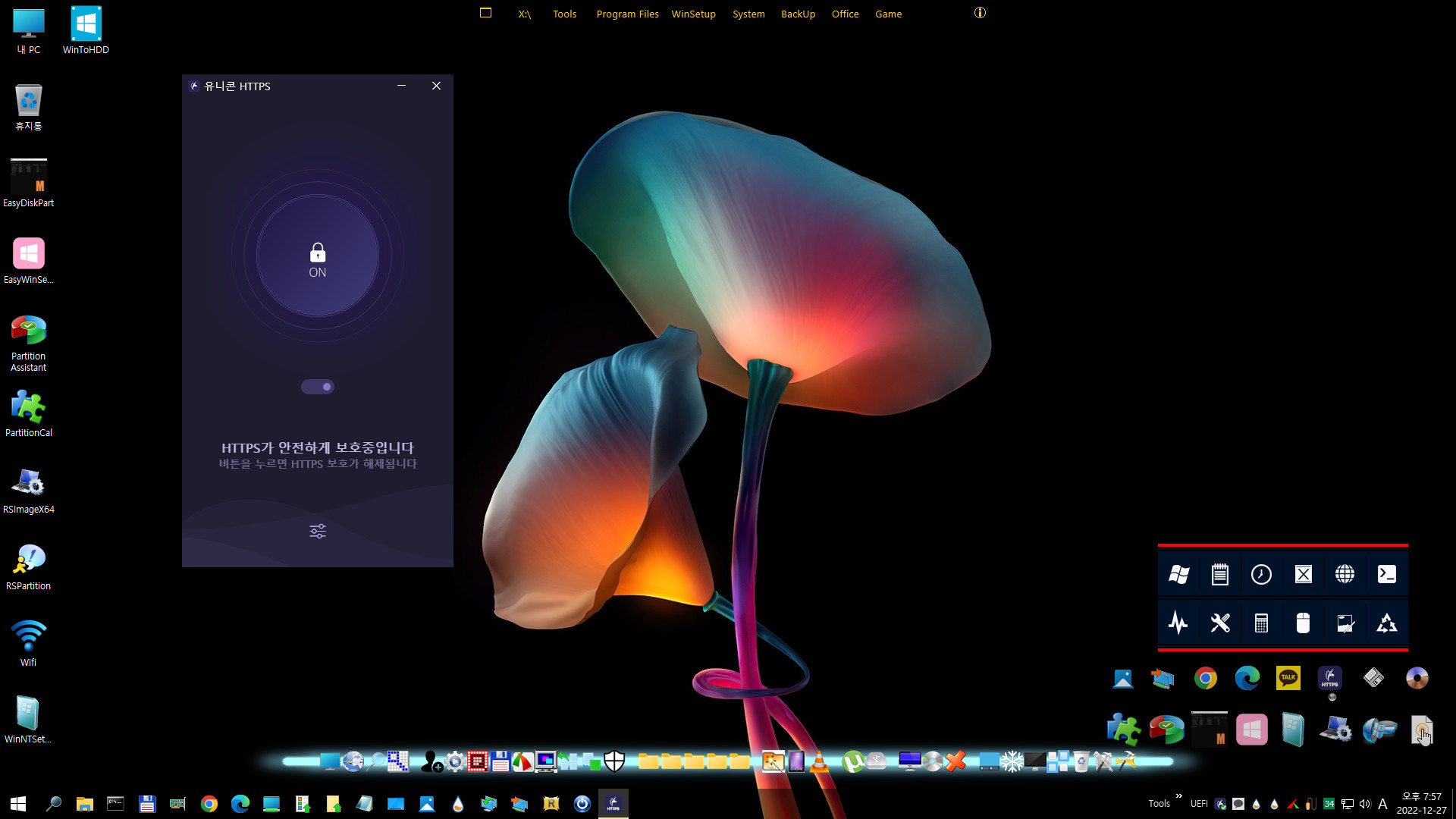Open the Office menu

[845, 14]
